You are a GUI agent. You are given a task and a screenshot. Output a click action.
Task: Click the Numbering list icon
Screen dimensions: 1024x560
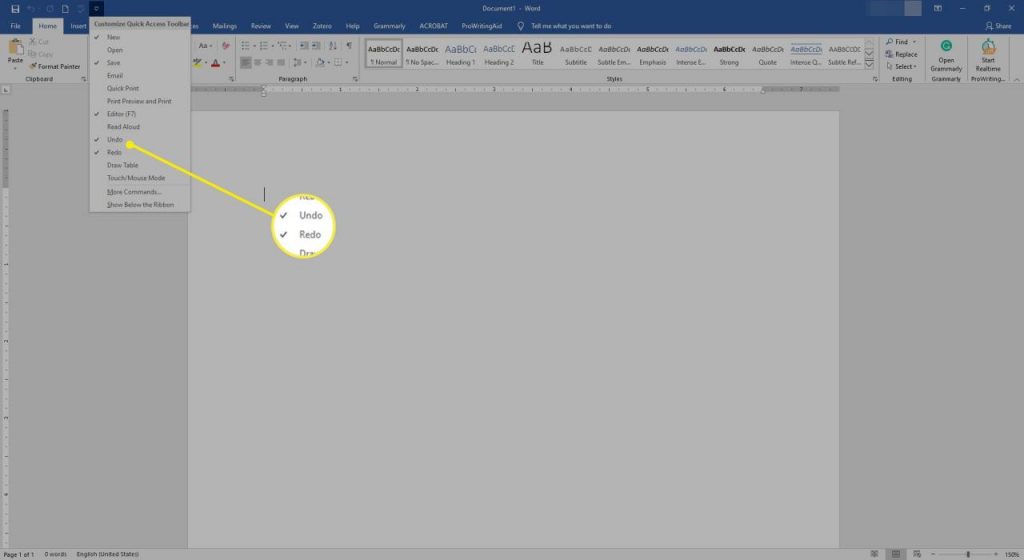pyautogui.click(x=266, y=45)
